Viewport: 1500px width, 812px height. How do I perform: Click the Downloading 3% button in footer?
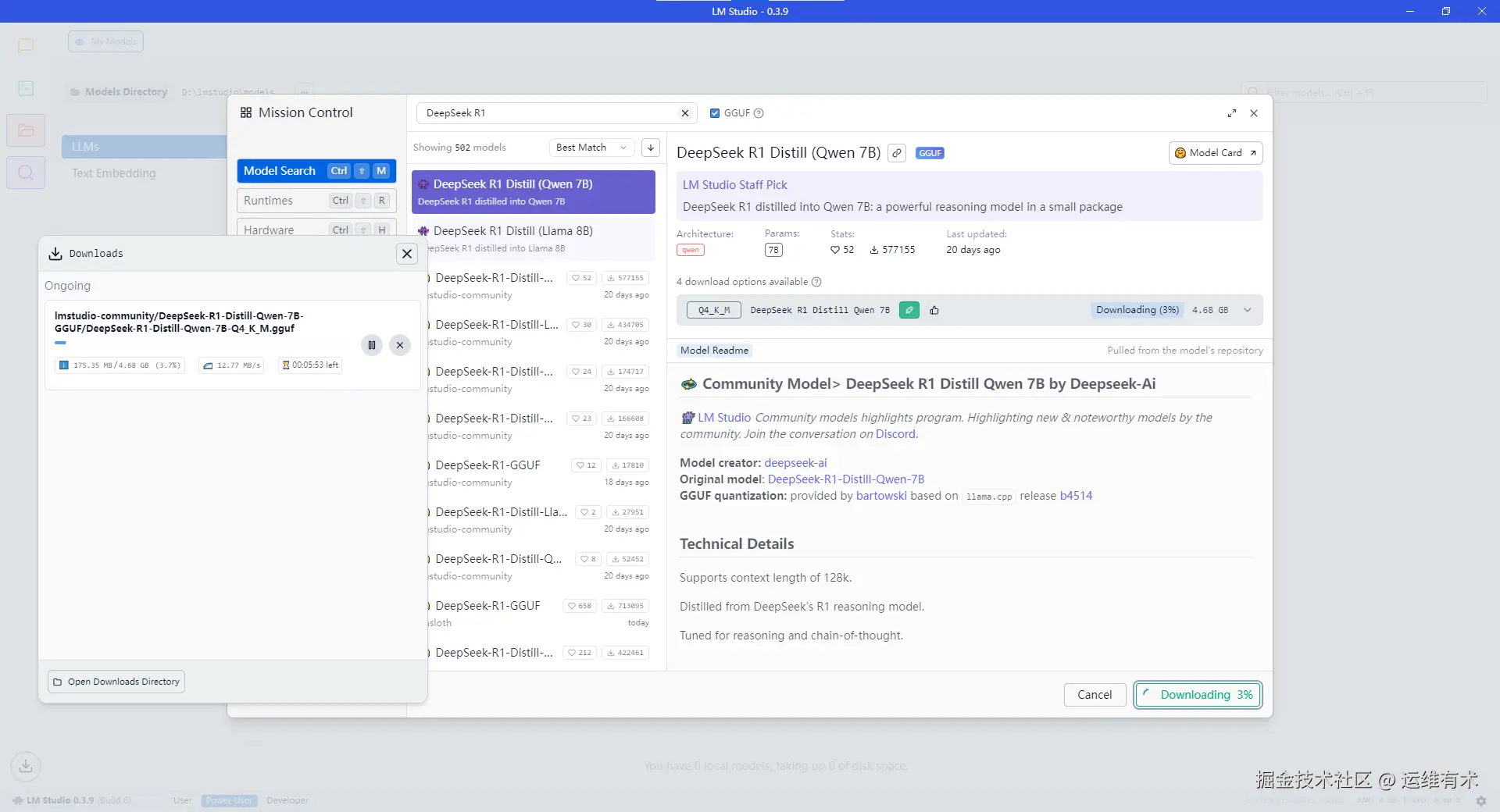point(1198,695)
